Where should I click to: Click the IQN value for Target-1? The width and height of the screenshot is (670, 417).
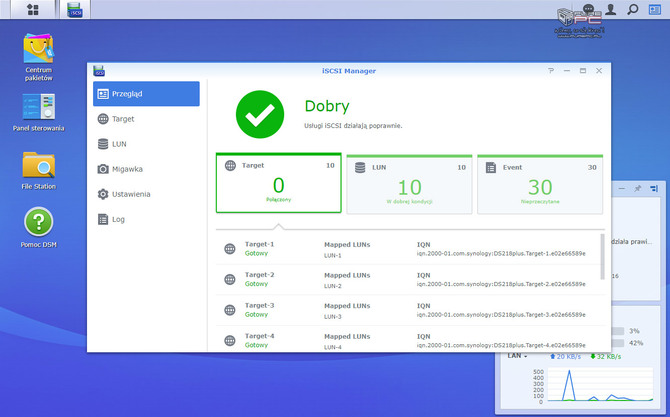[x=501, y=254]
